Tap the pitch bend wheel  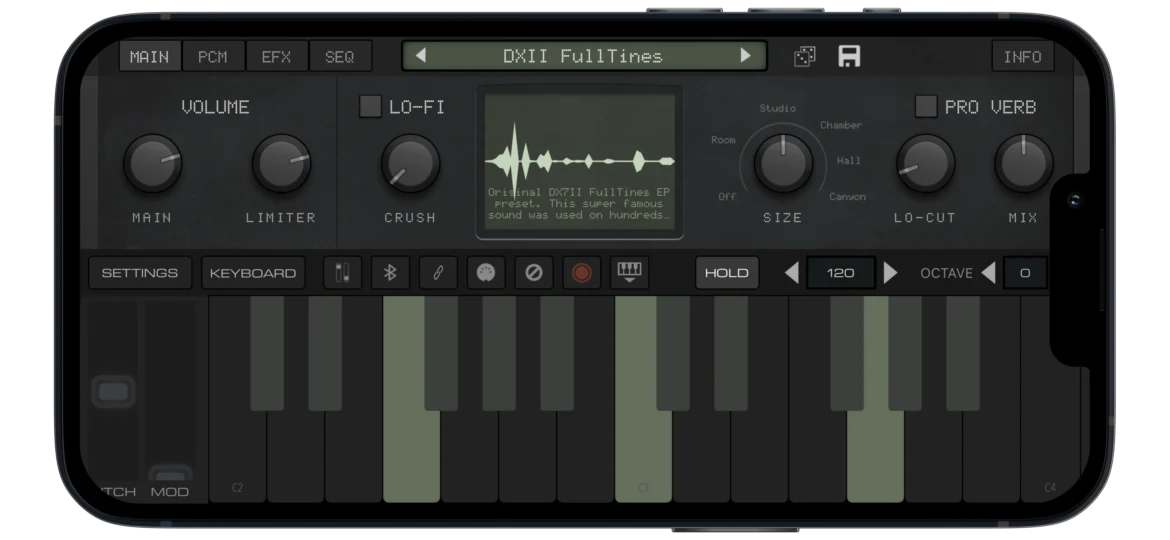[x=112, y=392]
